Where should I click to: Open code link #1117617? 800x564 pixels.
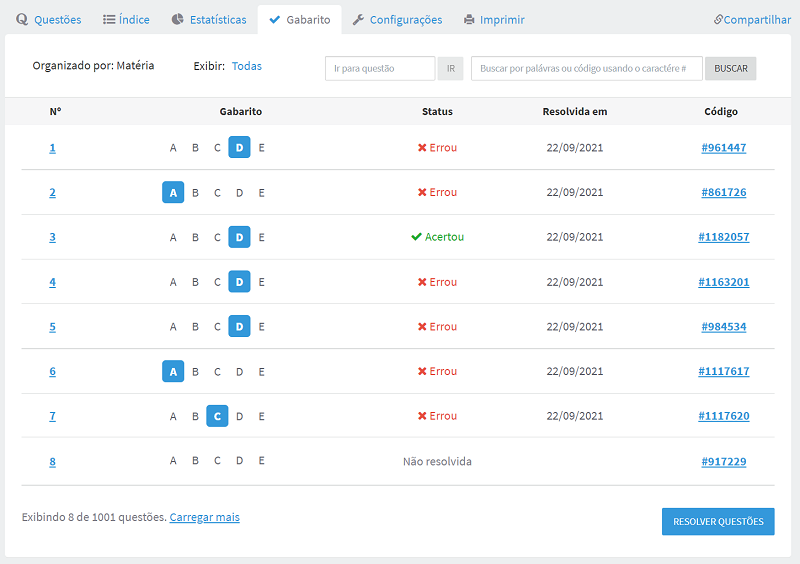click(723, 371)
